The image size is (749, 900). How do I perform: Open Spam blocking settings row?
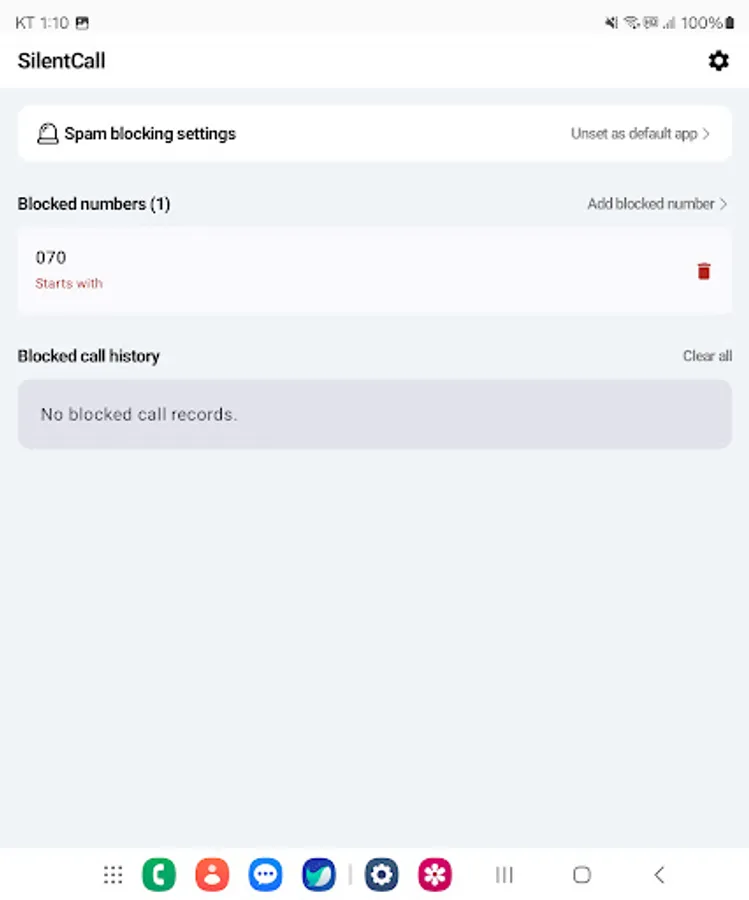150,133
